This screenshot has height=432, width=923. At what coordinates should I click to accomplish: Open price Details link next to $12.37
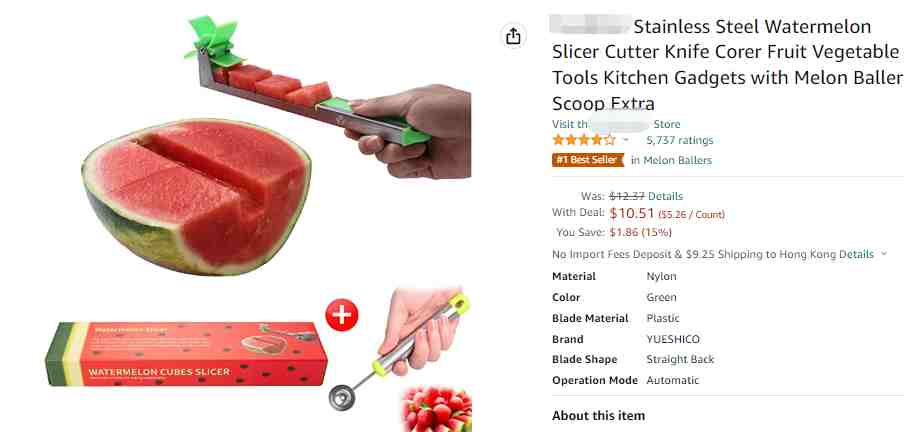[665, 196]
